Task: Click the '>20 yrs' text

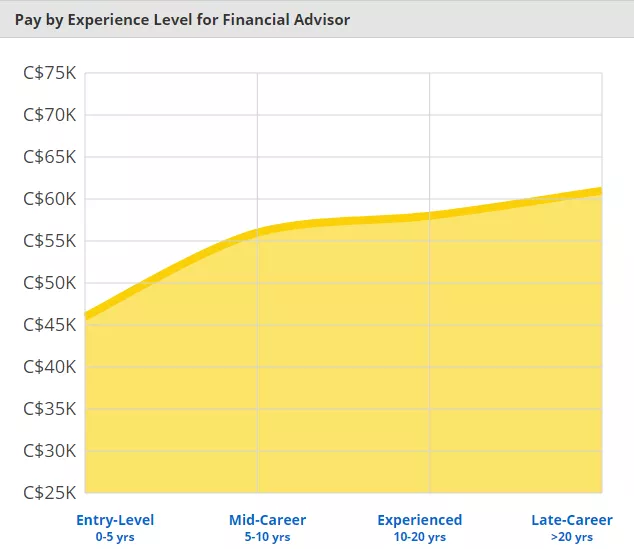Action: click(572, 537)
